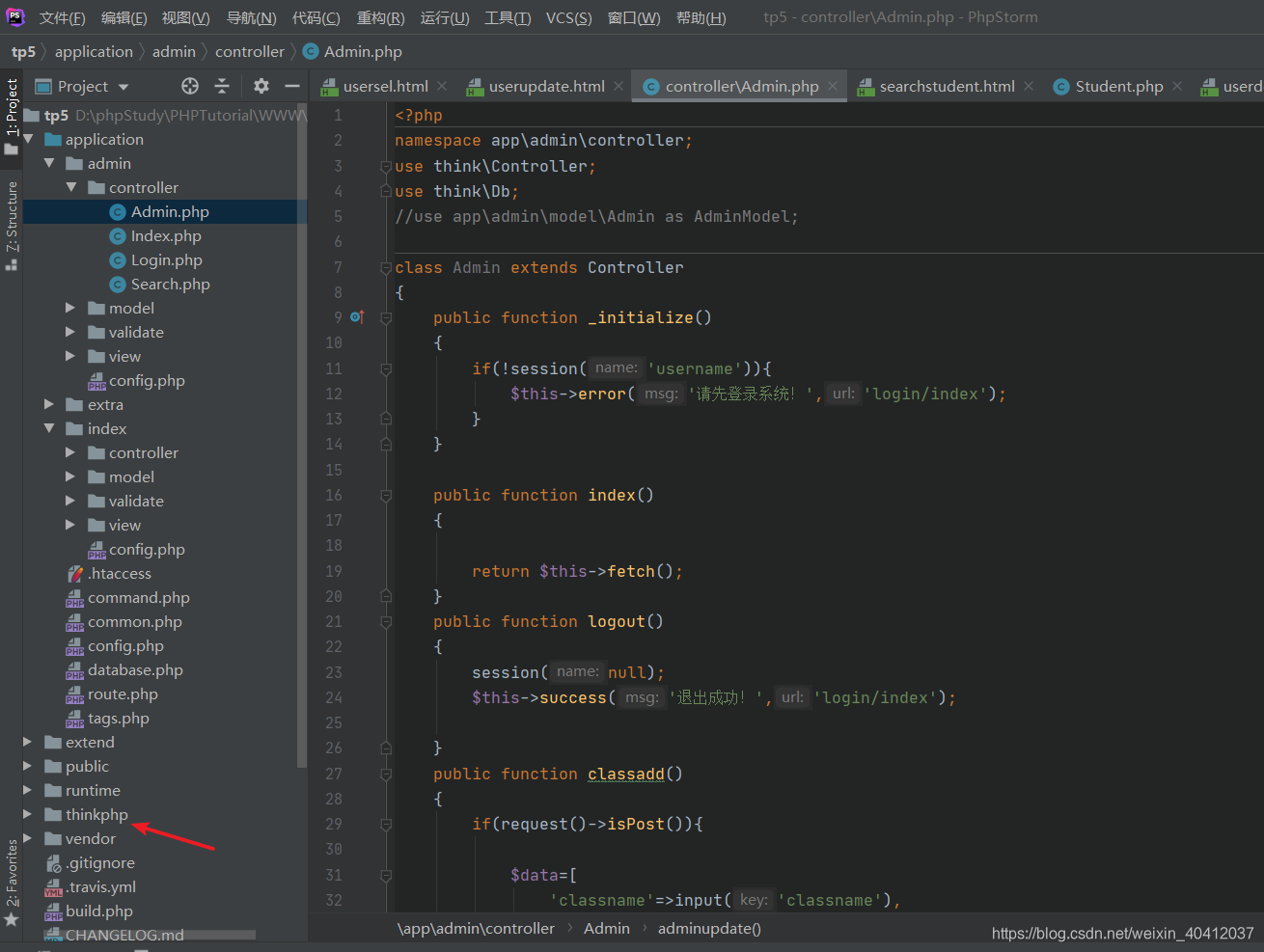Select database.php in the project tree
Screen dimensions: 1264x952
pyautogui.click(x=135, y=669)
